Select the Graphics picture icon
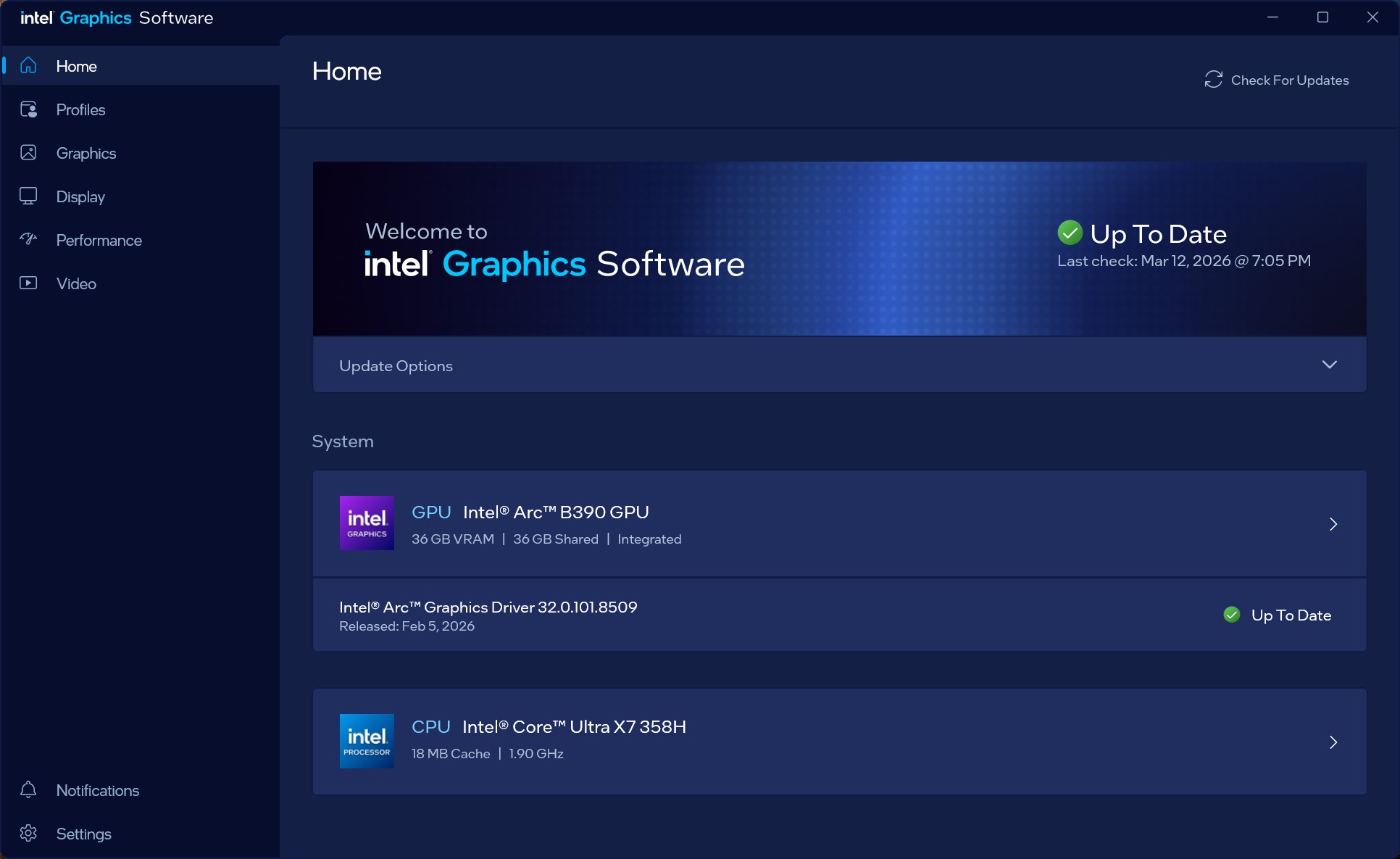The width and height of the screenshot is (1400, 859). 28,153
